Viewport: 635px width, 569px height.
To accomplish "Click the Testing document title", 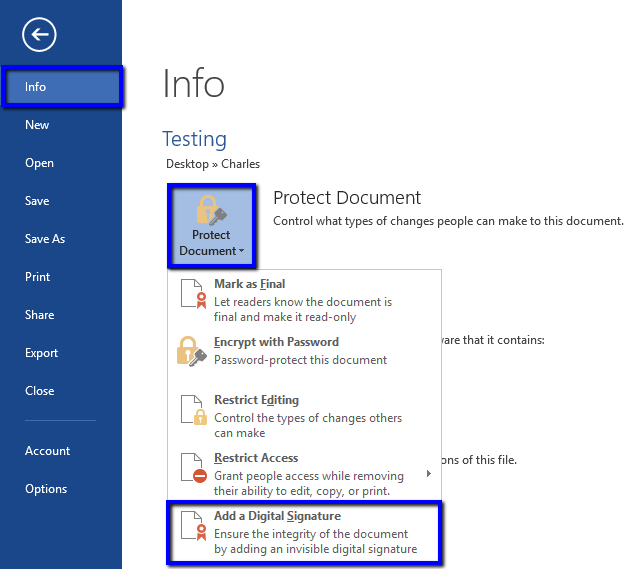I will [194, 139].
